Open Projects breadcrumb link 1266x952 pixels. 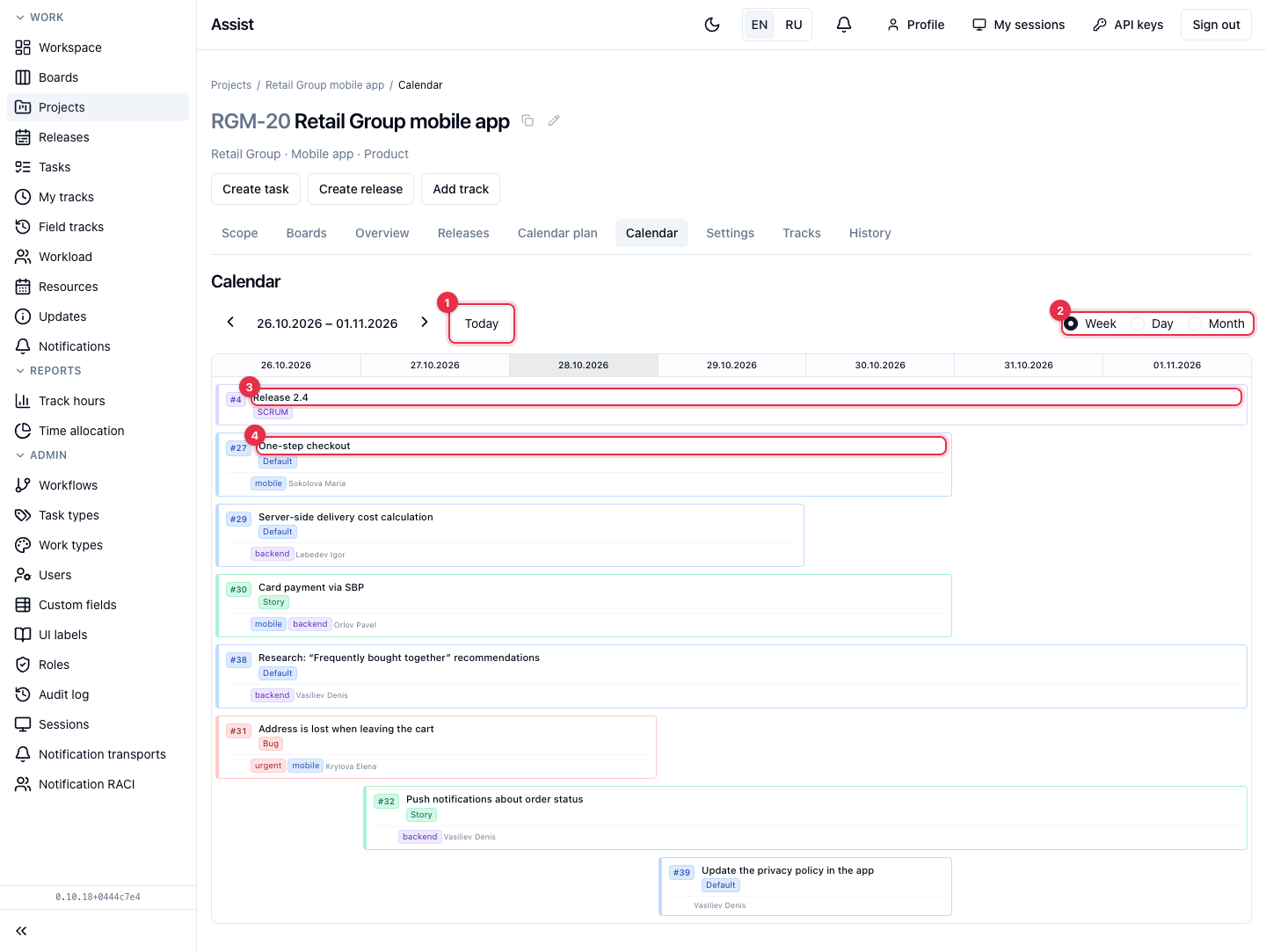coord(231,85)
